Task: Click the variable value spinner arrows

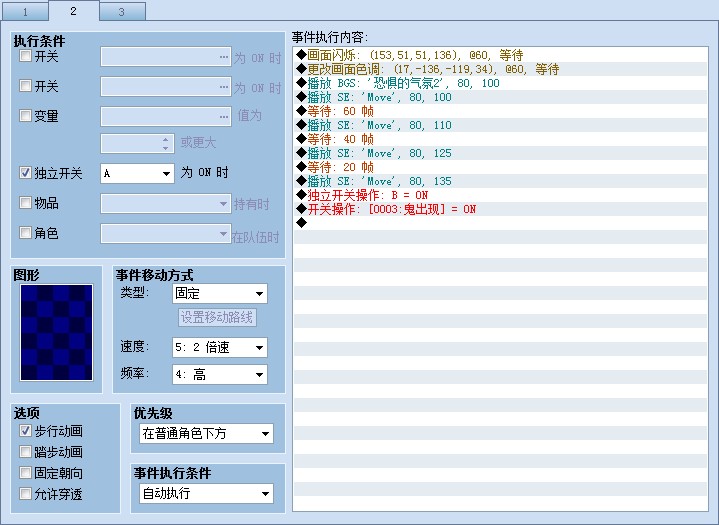Action: (166, 144)
